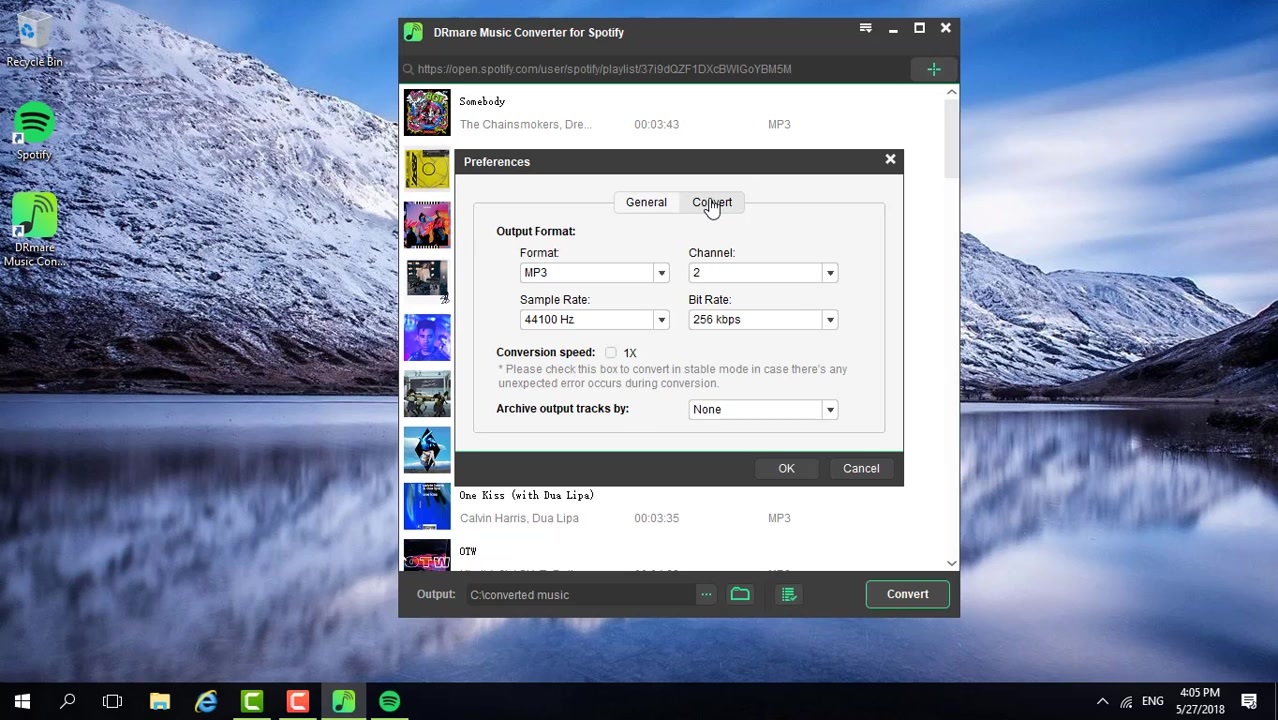The image size is (1278, 720).
Task: Open the converted history list icon
Action: tap(789, 594)
